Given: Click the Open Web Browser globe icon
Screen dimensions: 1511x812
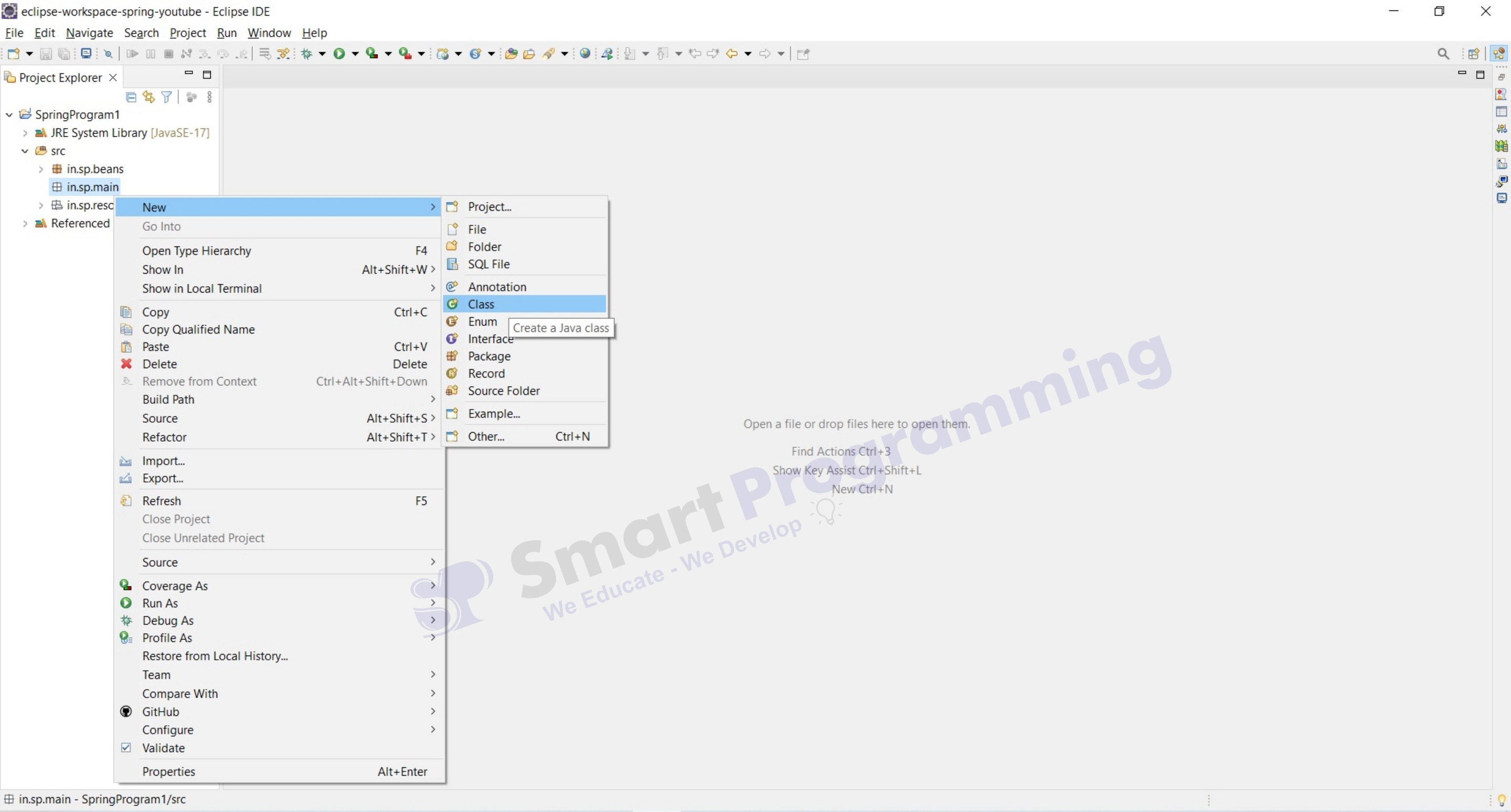Looking at the screenshot, I should click(x=585, y=54).
